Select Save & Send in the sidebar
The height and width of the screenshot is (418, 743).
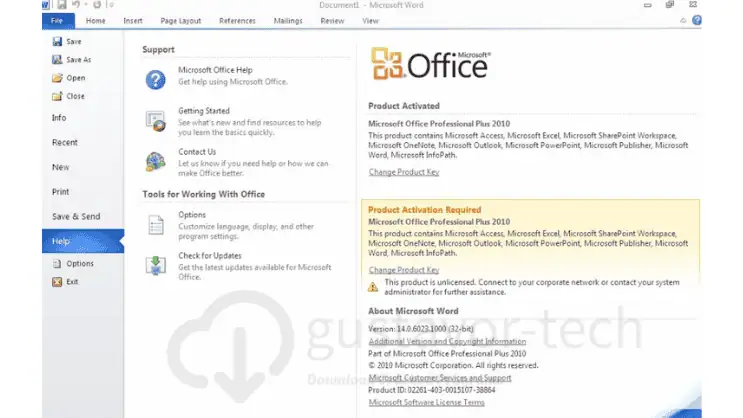[x=76, y=216]
